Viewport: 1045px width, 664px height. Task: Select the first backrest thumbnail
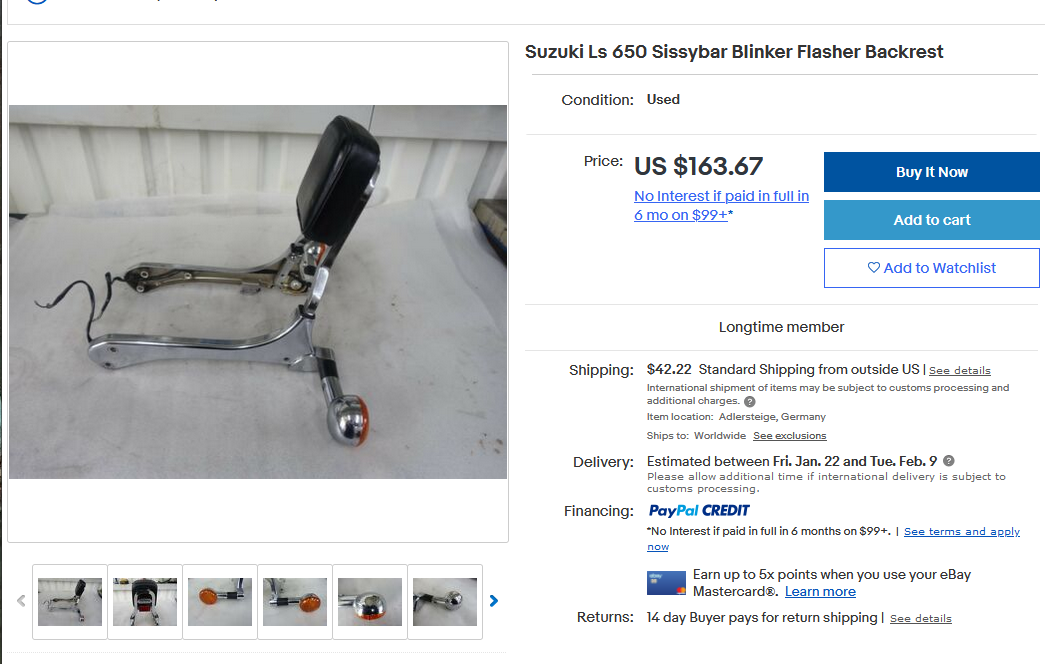pyautogui.click(x=70, y=601)
